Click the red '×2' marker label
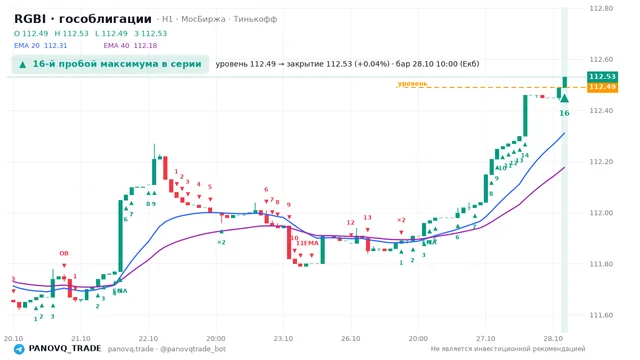The image size is (640, 360). tap(401, 220)
